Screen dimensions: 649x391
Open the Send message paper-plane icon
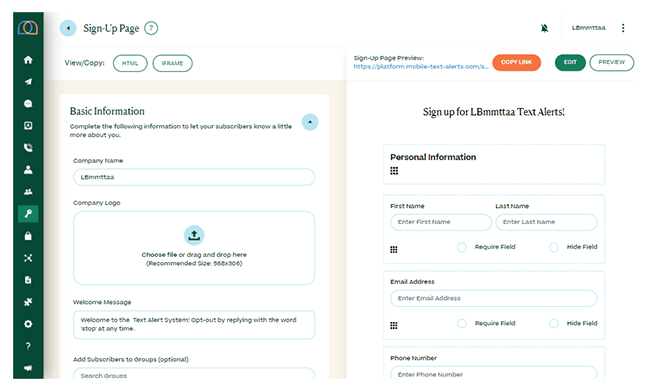(x=28, y=82)
